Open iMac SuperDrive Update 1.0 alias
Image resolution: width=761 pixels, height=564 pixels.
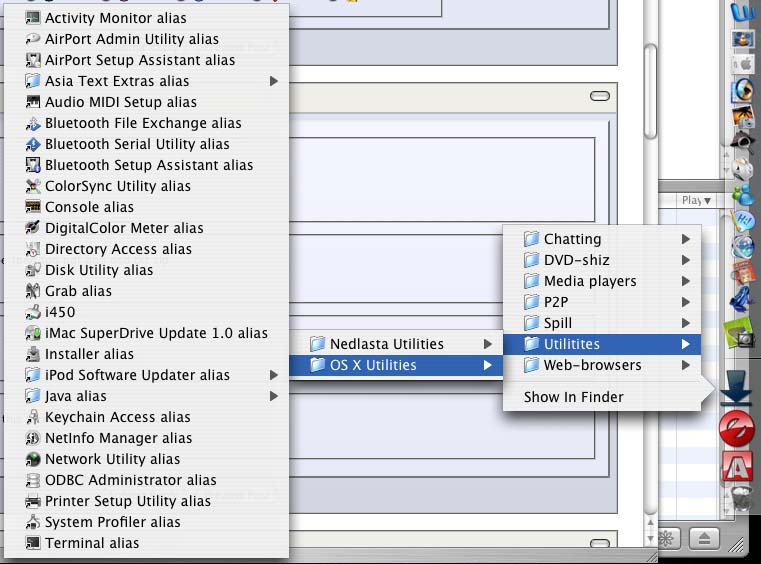tap(147, 333)
